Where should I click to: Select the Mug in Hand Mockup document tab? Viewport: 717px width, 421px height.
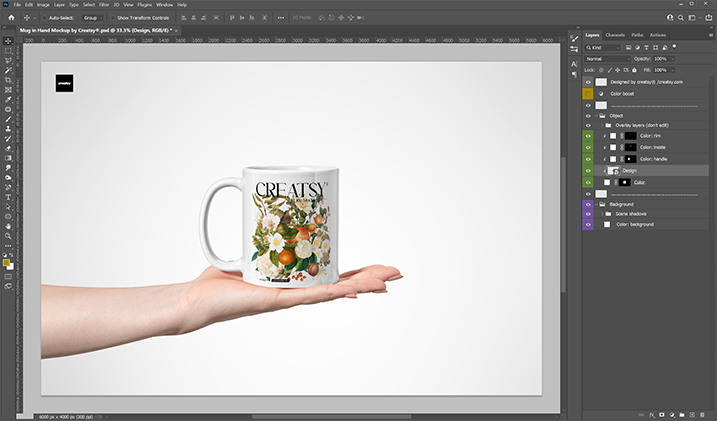(96, 30)
